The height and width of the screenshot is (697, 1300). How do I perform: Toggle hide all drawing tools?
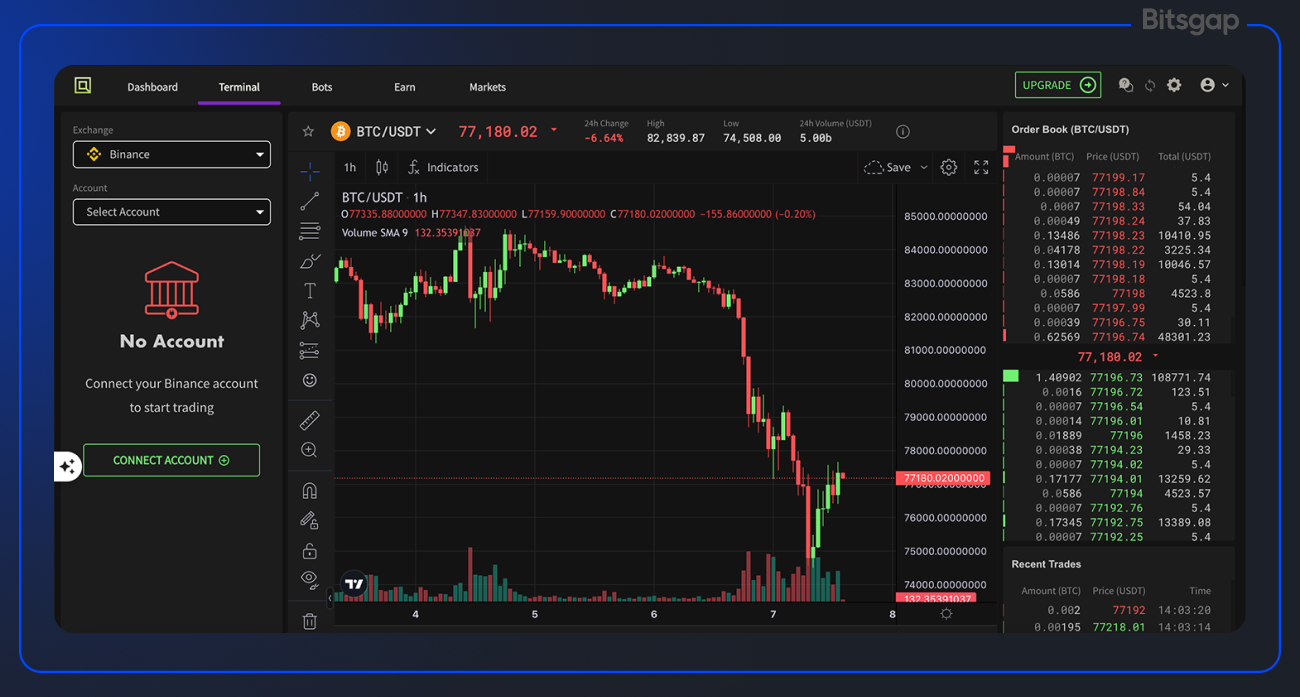tap(310, 578)
